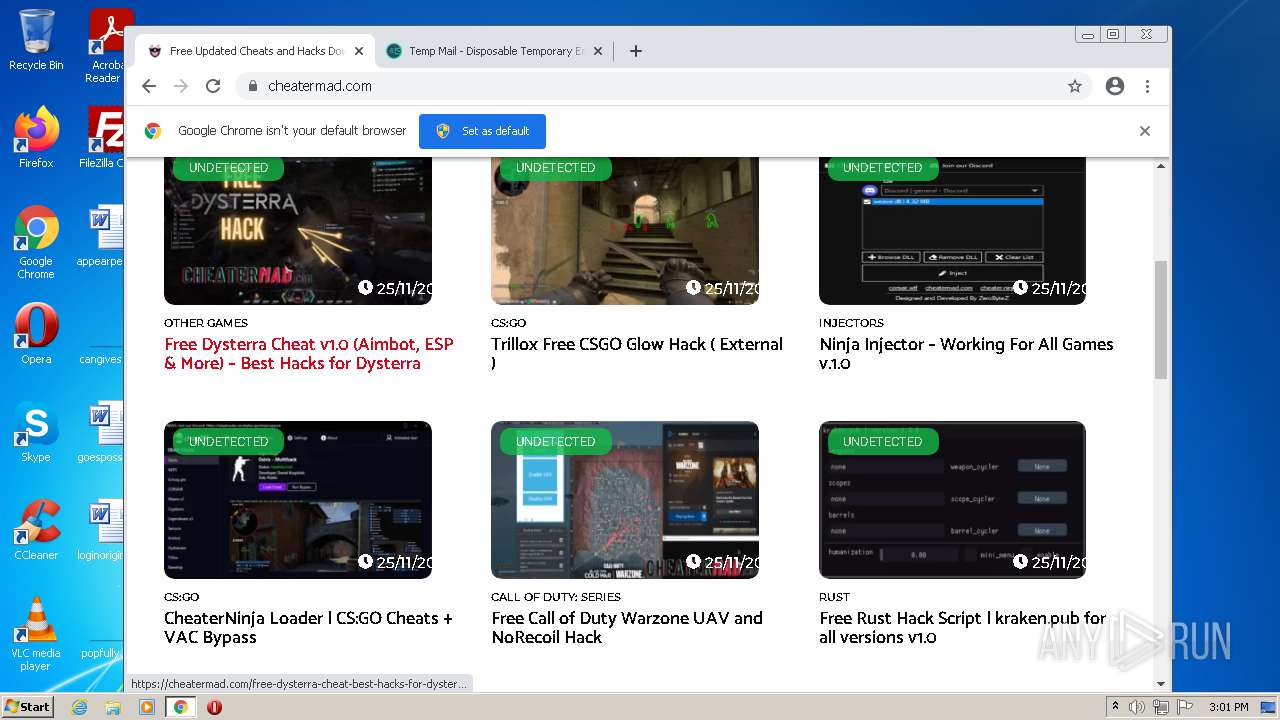Open CheaterNinja Loader CS:GO Cheats link
The width and height of the screenshot is (1280, 720).
coord(308,628)
